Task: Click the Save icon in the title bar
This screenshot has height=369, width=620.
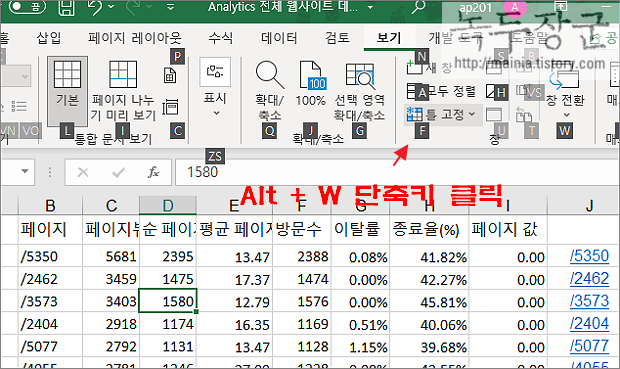Action: (x=66, y=8)
